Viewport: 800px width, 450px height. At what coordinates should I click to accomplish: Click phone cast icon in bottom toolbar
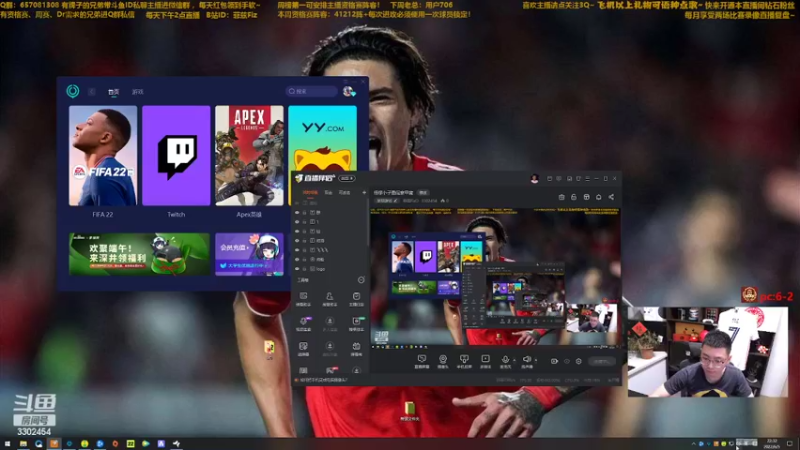click(464, 361)
